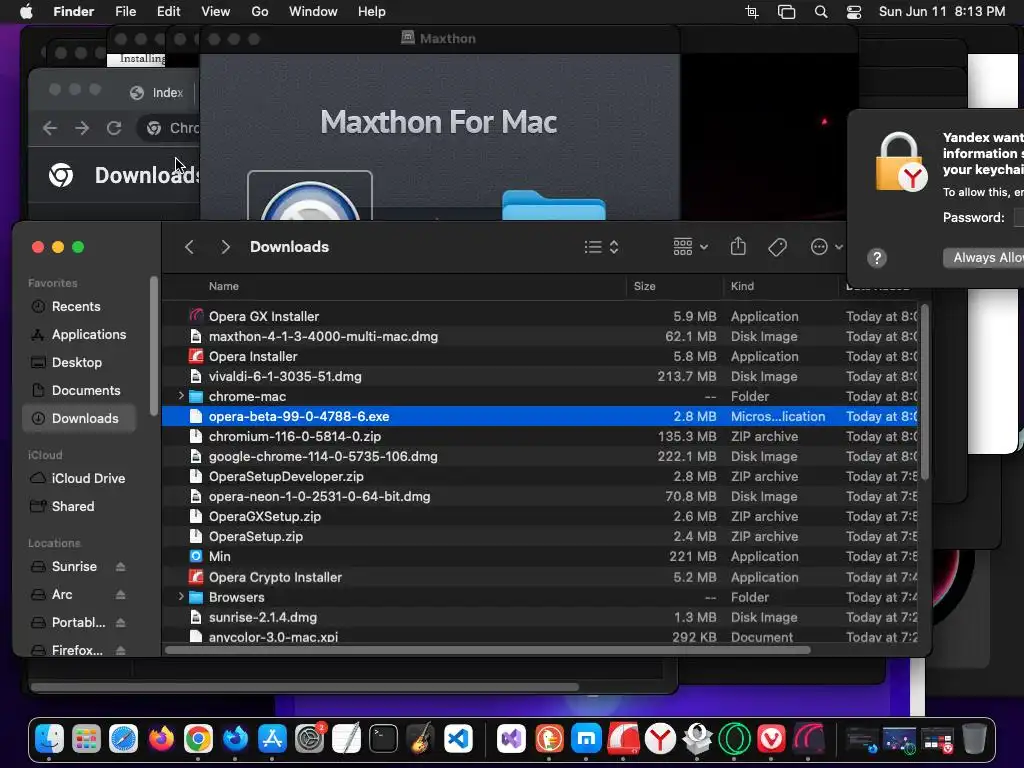Open the File menu in menu bar
Screen dimensions: 1024x768
click(x=125, y=12)
